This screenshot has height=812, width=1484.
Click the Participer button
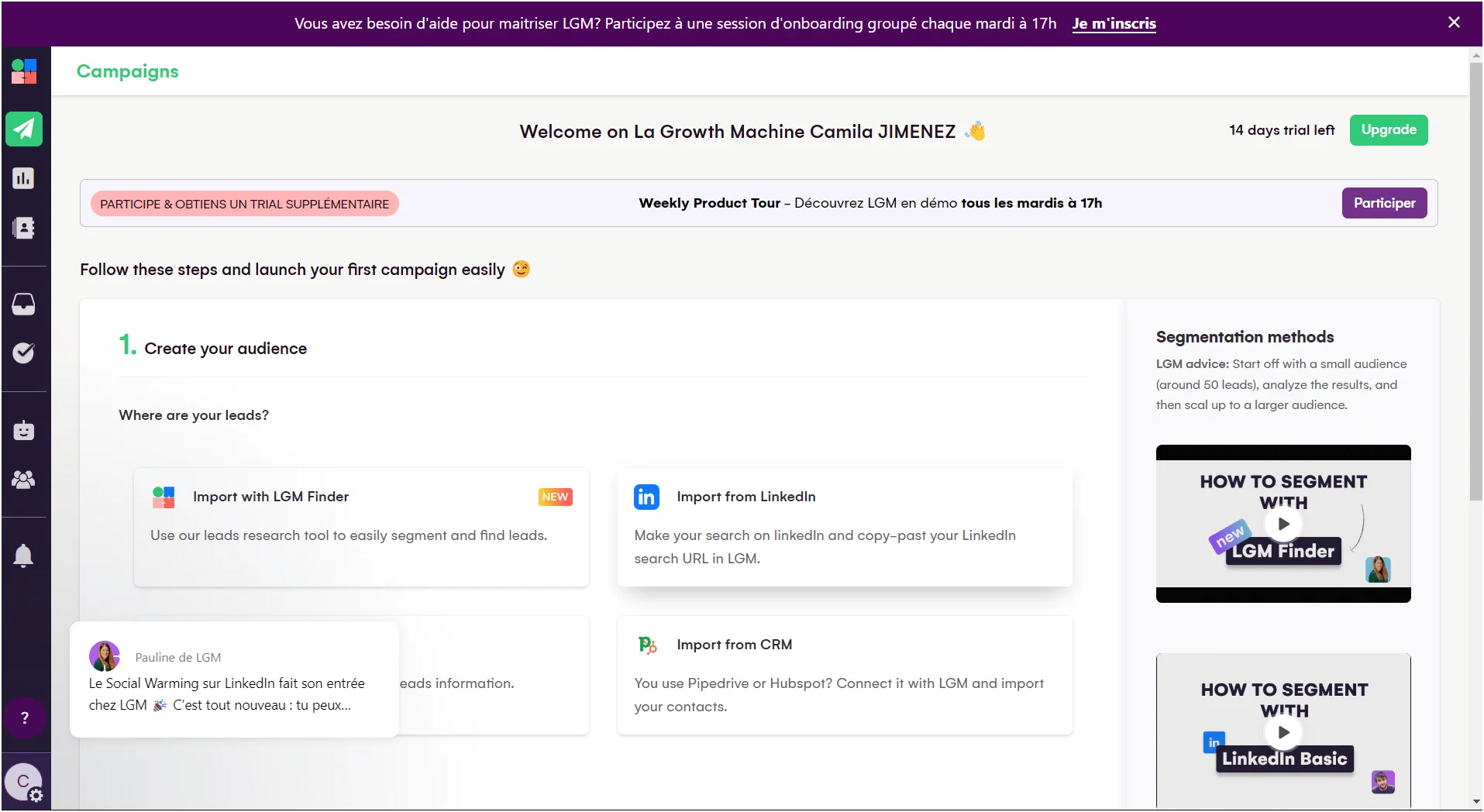coord(1384,203)
